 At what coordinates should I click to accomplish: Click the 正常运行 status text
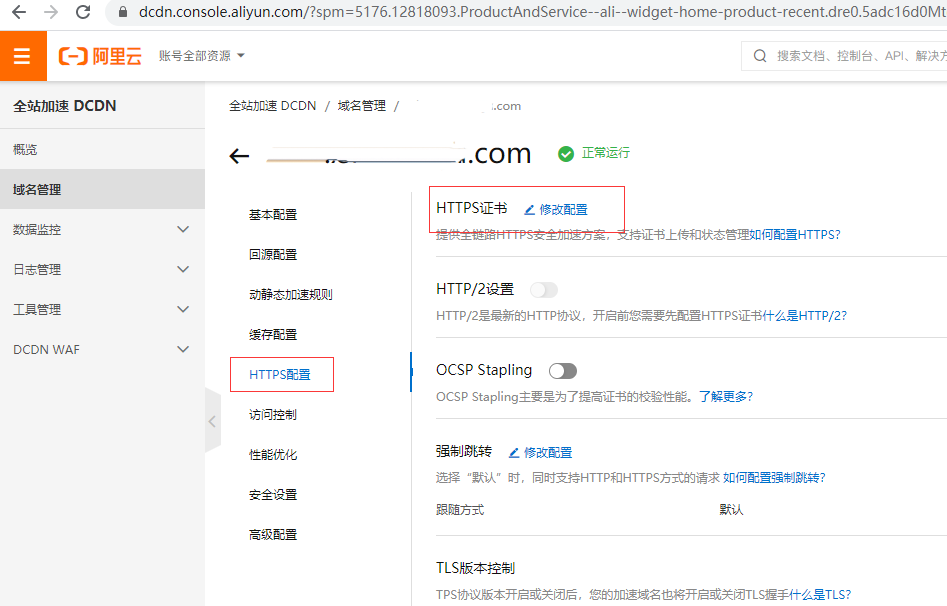coord(606,153)
